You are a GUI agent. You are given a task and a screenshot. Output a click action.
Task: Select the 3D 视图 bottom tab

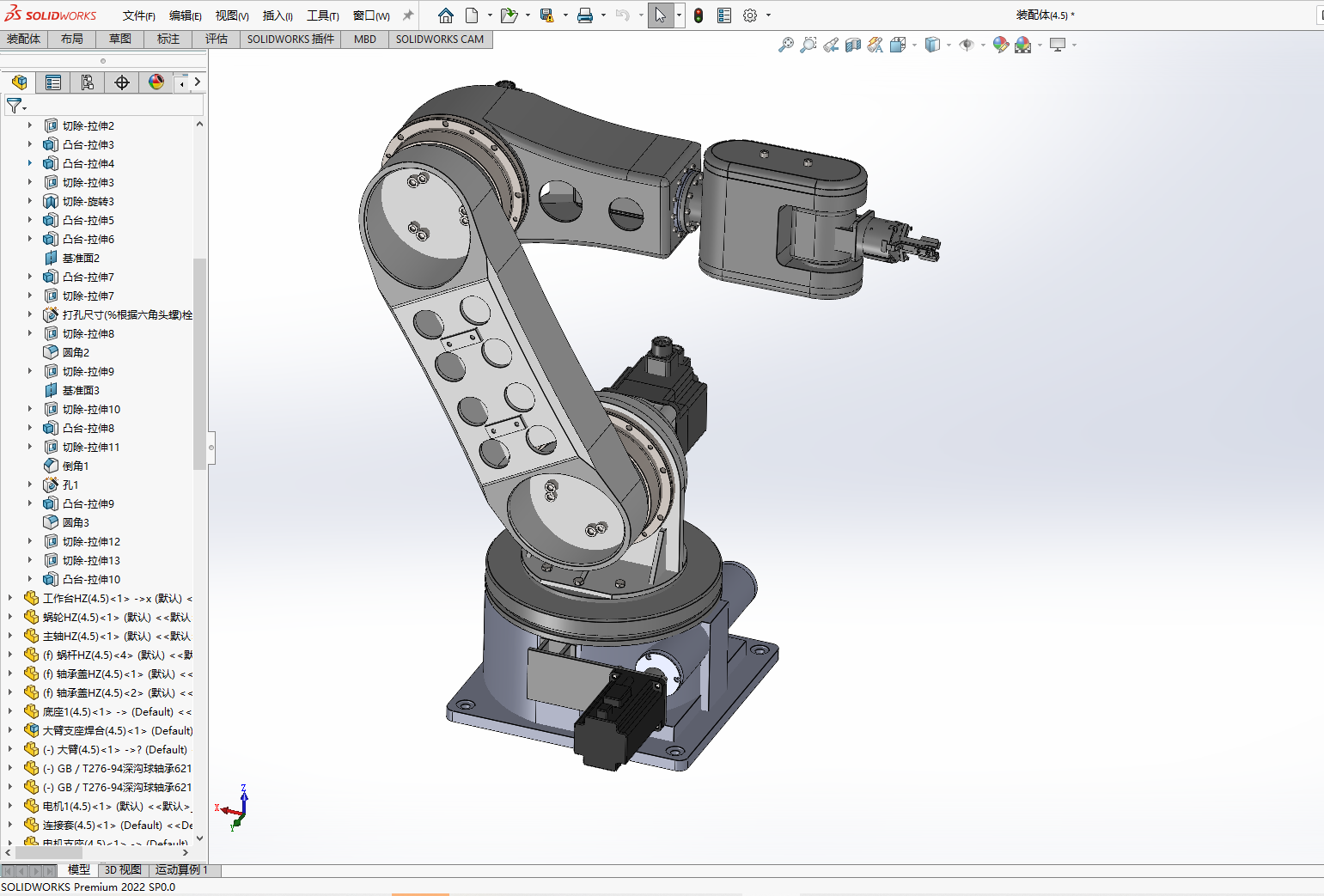[x=123, y=869]
